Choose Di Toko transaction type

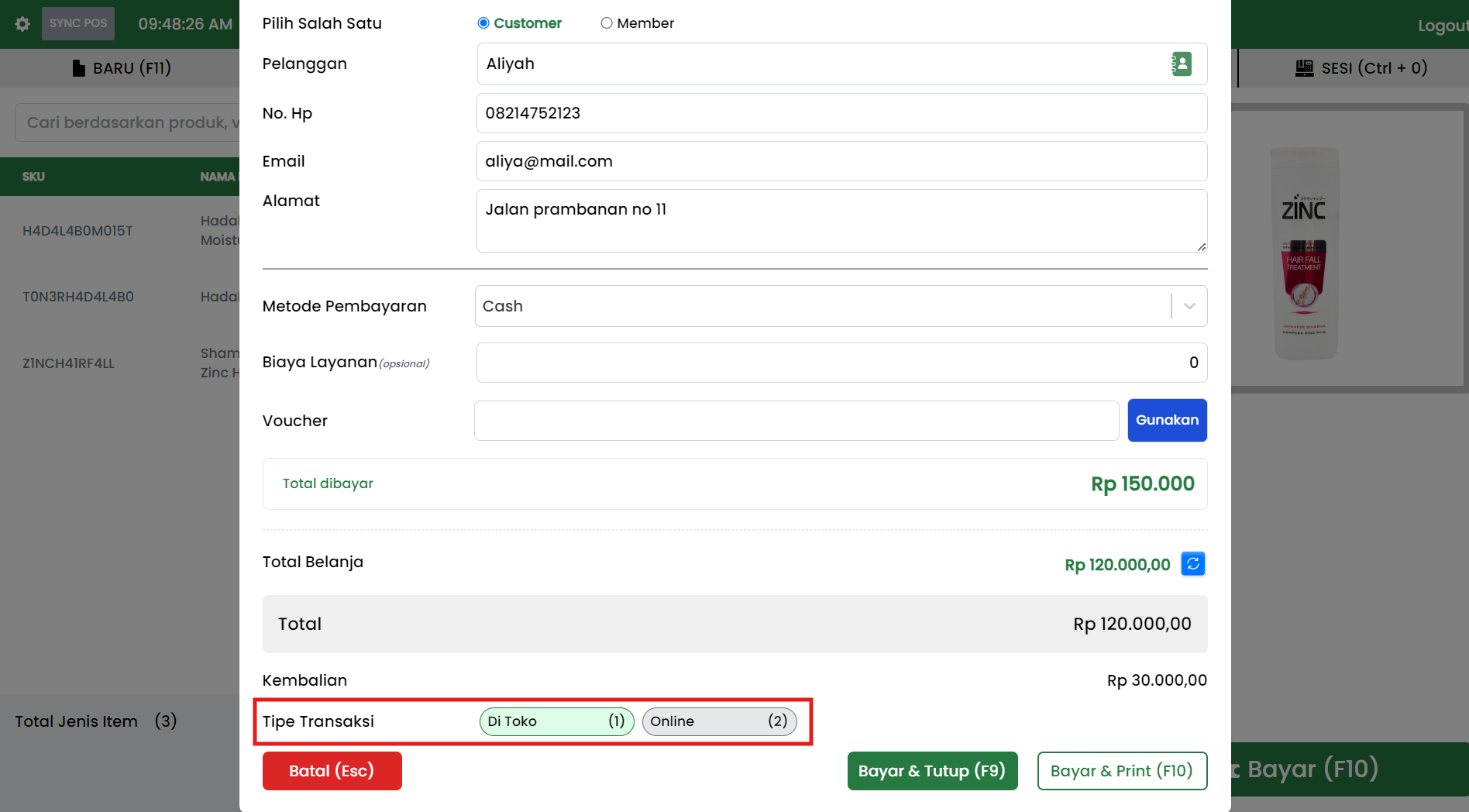coord(556,721)
